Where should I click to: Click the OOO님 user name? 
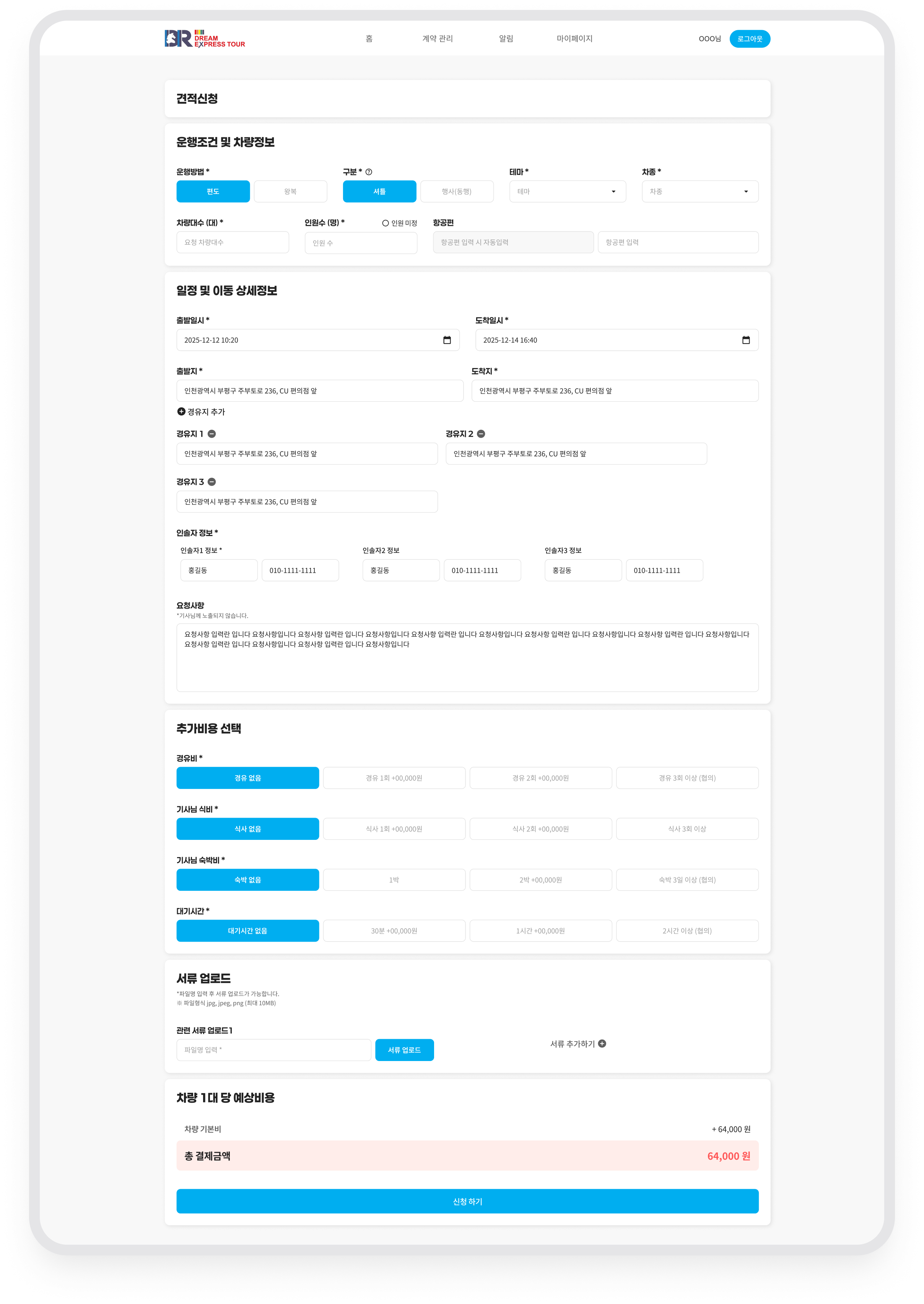pos(709,39)
